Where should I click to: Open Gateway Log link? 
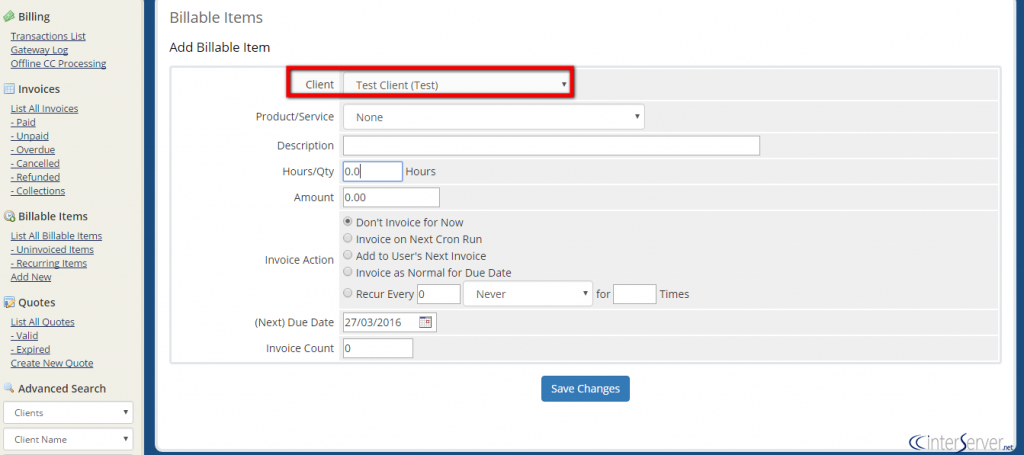(x=39, y=50)
